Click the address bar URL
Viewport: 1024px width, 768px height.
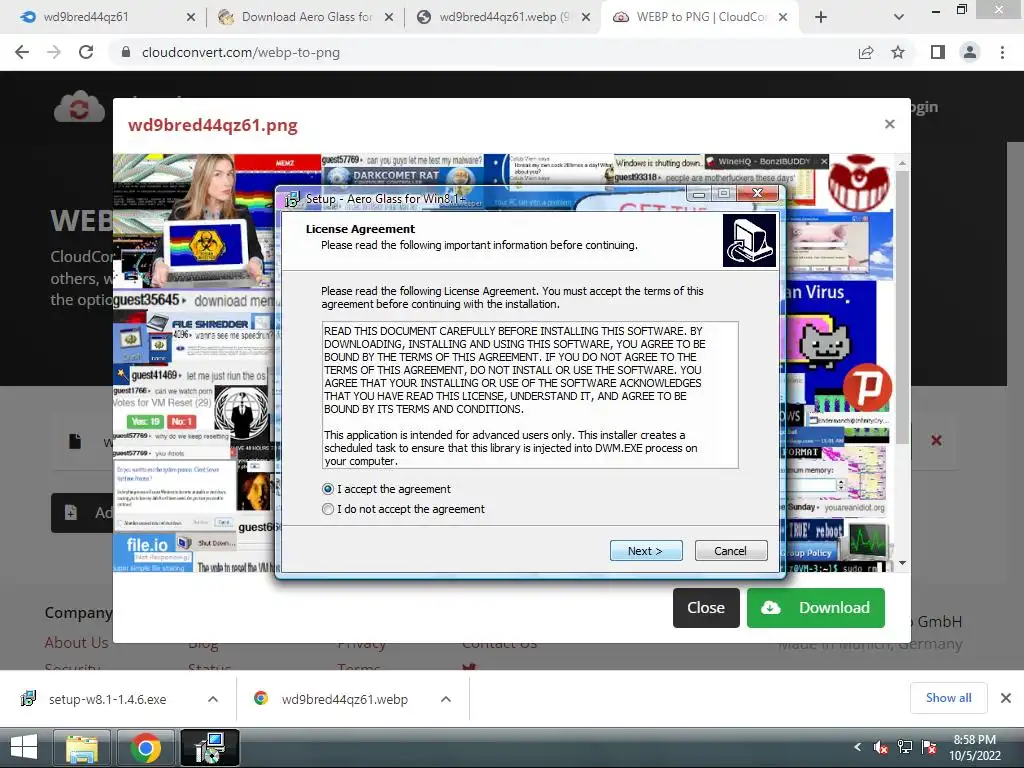tap(241, 52)
